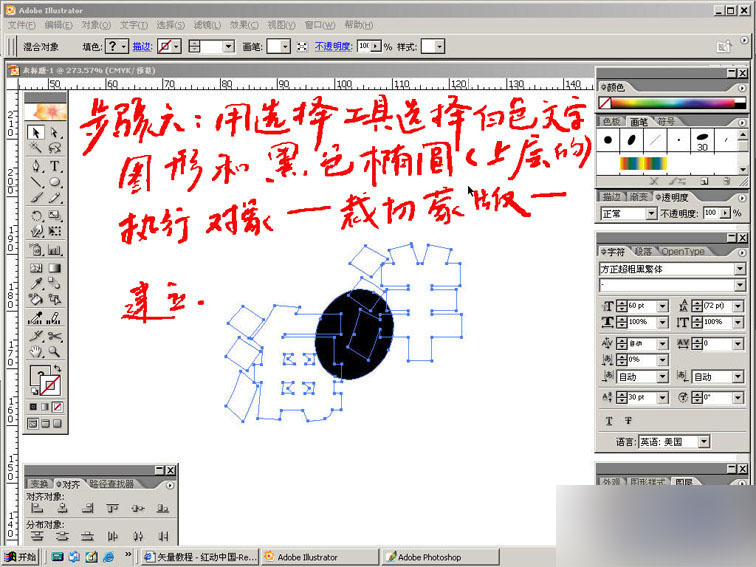Select the black arrow Selection tool

point(36,133)
